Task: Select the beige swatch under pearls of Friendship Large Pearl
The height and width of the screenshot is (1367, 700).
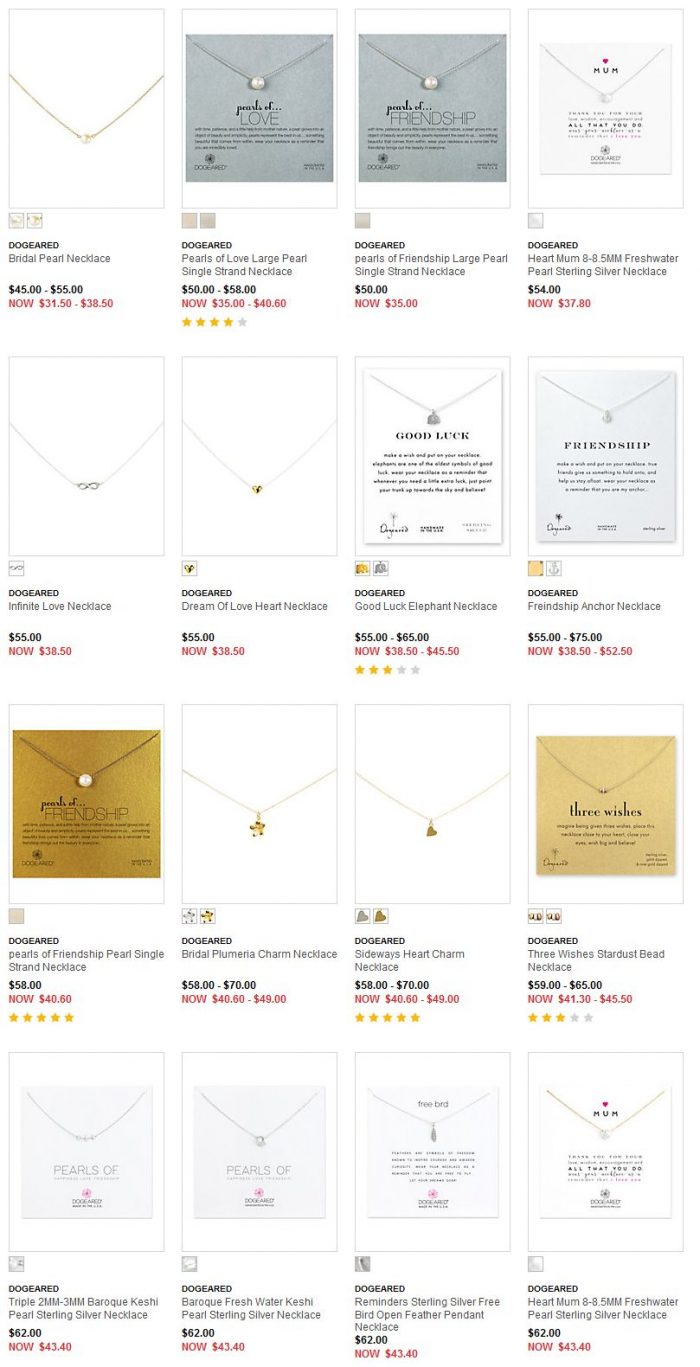Action: click(362, 220)
